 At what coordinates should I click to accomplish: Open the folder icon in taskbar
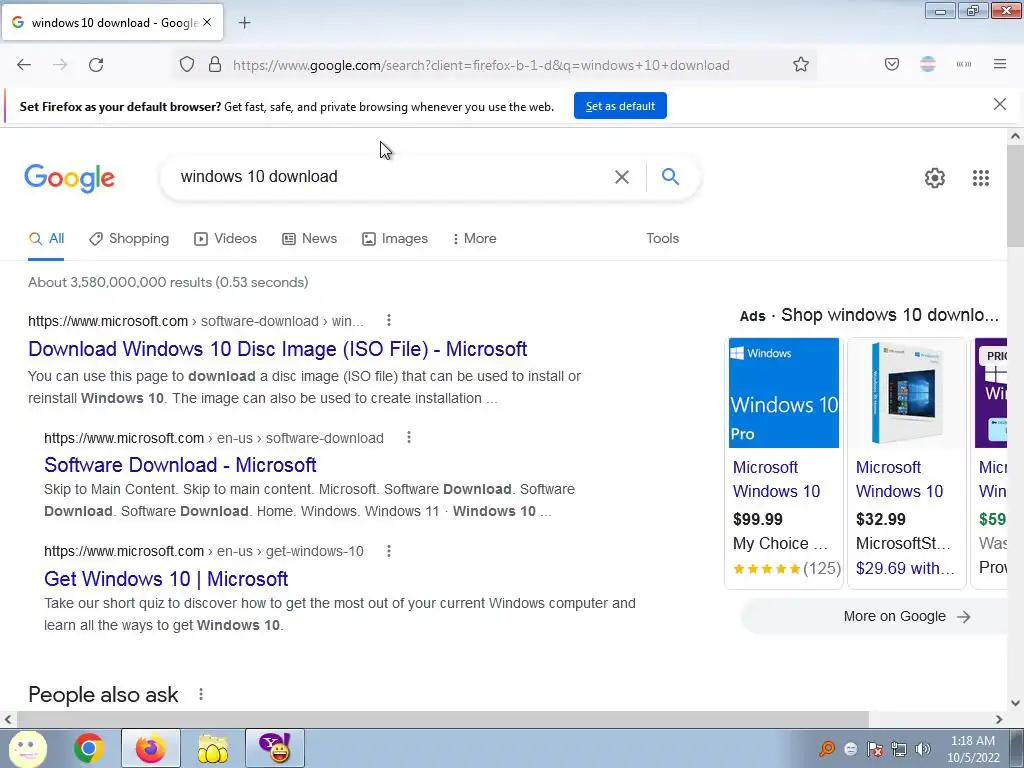coord(212,748)
